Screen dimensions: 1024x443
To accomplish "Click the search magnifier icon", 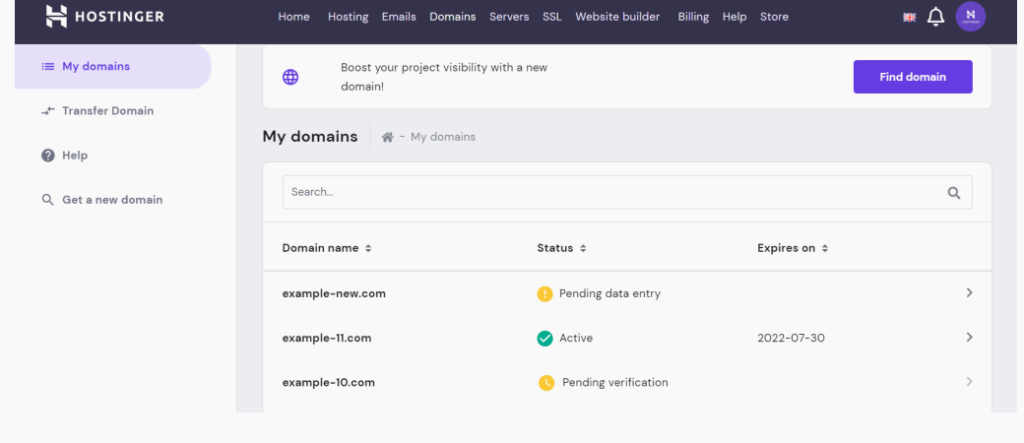I will pyautogui.click(x=953, y=193).
